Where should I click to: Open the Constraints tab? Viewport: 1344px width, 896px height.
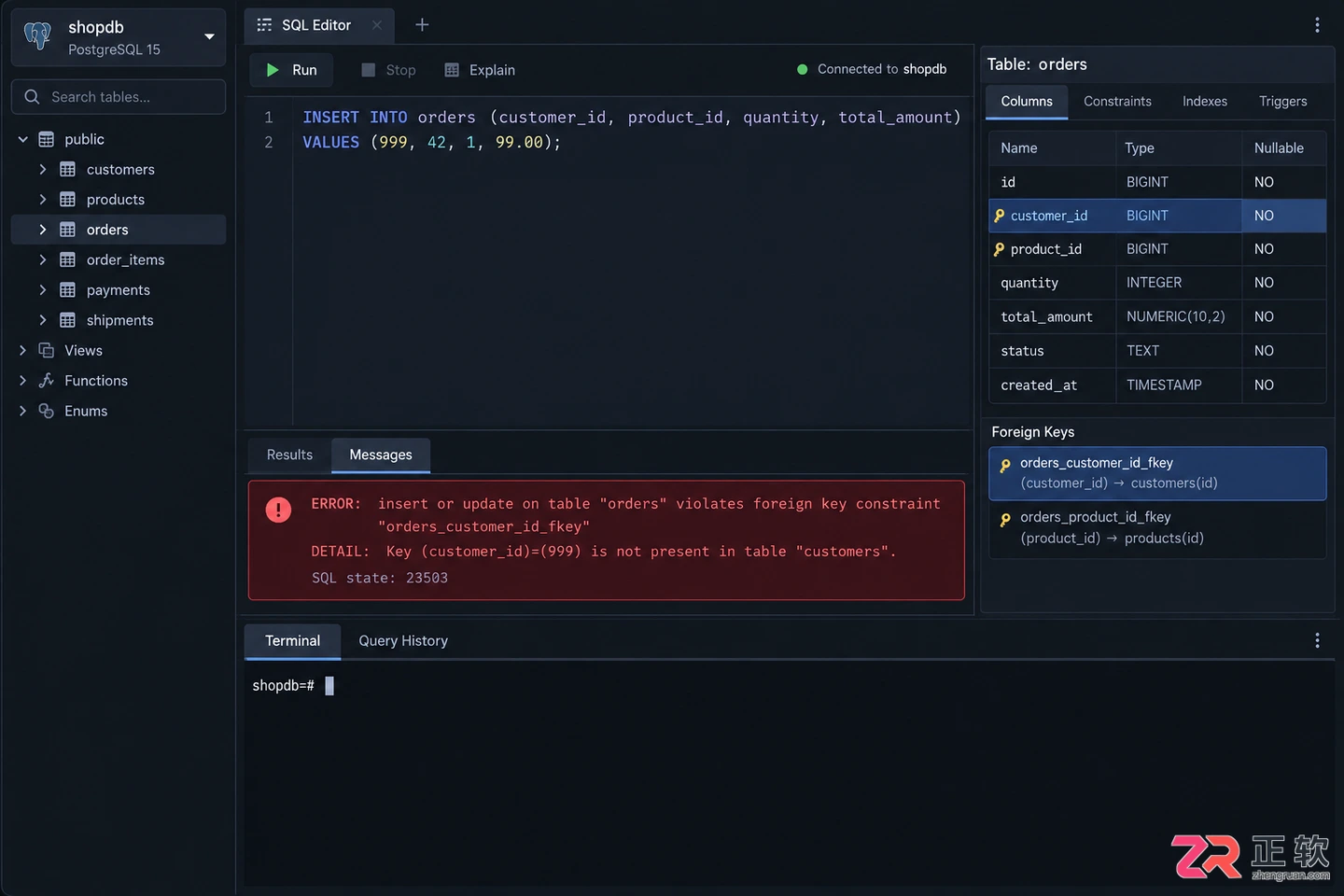click(x=1117, y=102)
